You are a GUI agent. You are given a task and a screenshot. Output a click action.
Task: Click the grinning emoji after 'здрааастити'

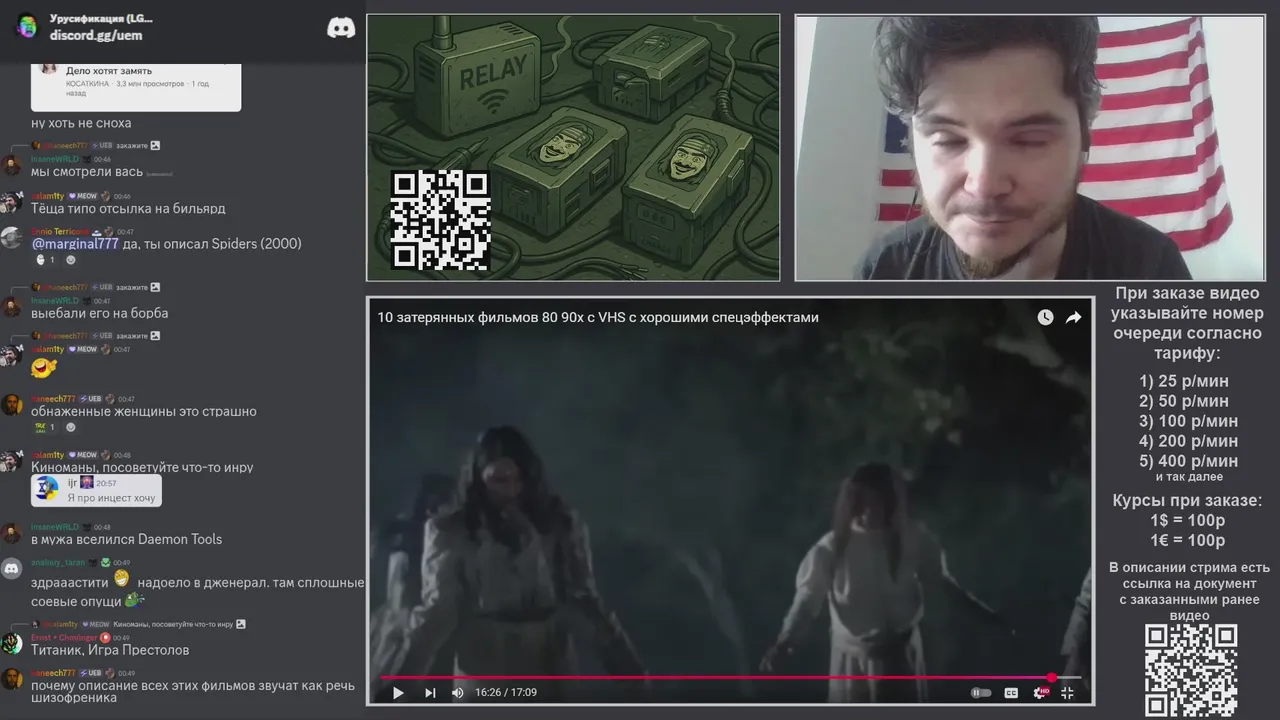pos(122,578)
